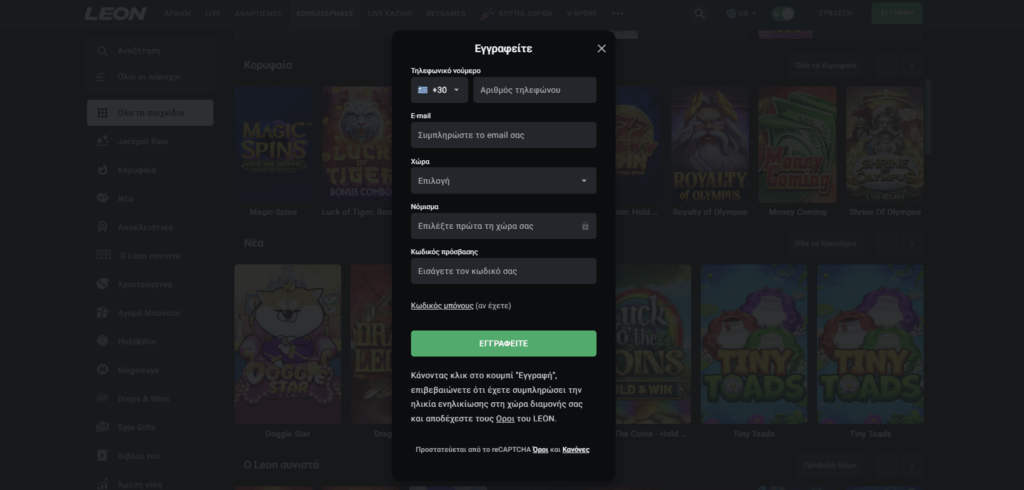This screenshot has height=490, width=1024.
Task: Click the Greek flag icon next to +30
Action: pyautogui.click(x=423, y=90)
